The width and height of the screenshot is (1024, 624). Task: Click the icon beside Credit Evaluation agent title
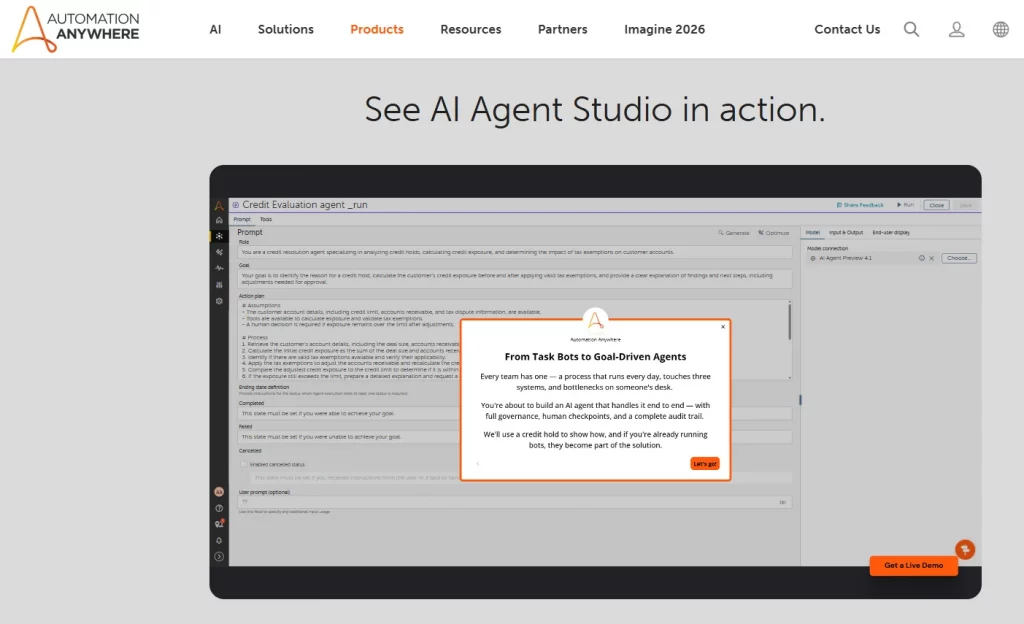tap(236, 205)
